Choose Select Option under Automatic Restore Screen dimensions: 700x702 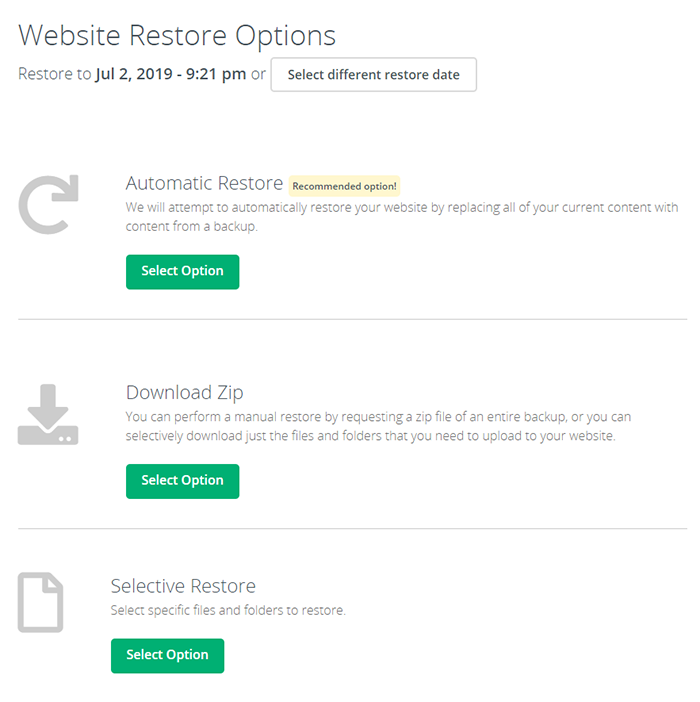[x=182, y=271]
